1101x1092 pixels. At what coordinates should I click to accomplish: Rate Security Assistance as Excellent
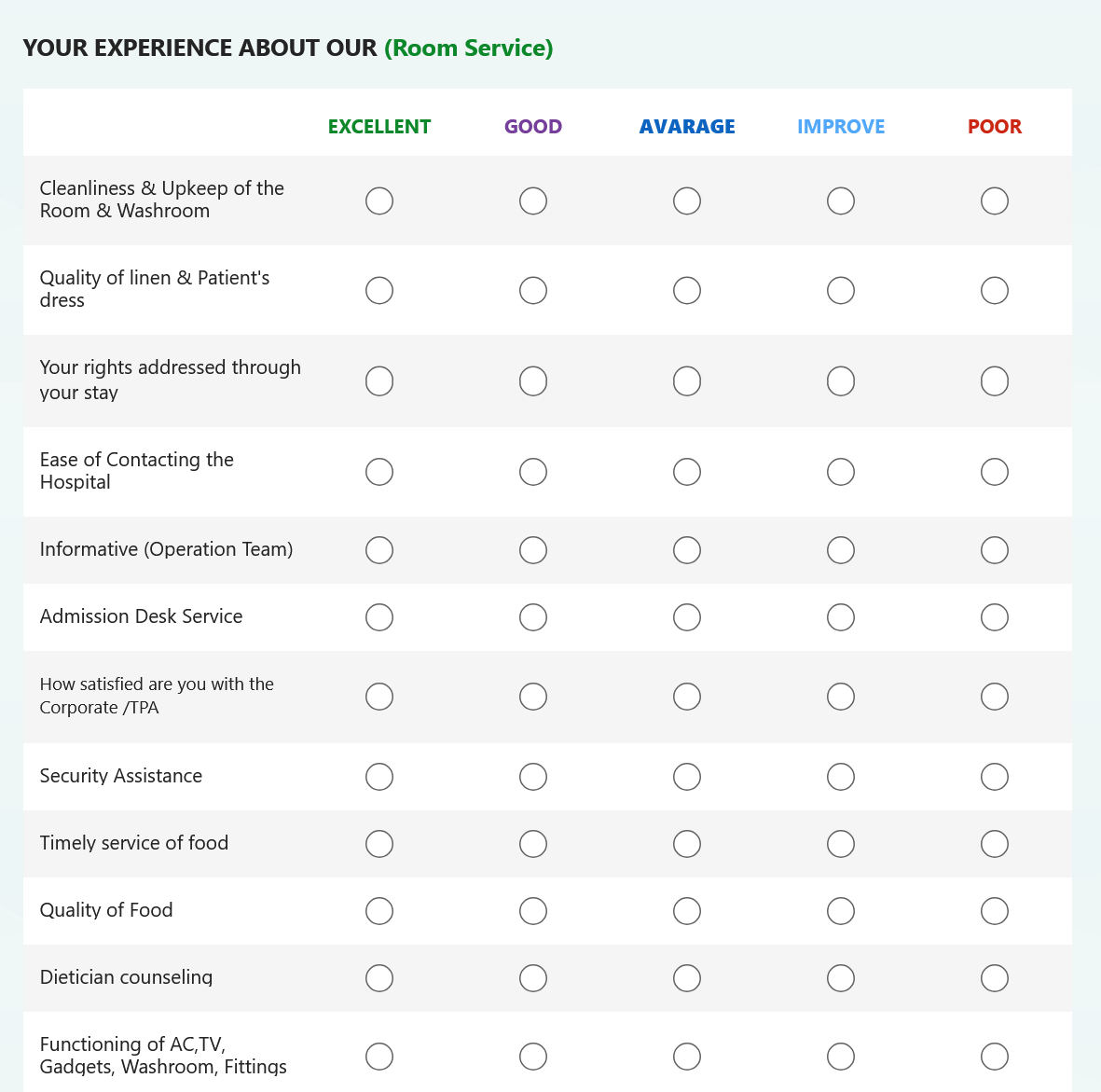[x=379, y=777]
